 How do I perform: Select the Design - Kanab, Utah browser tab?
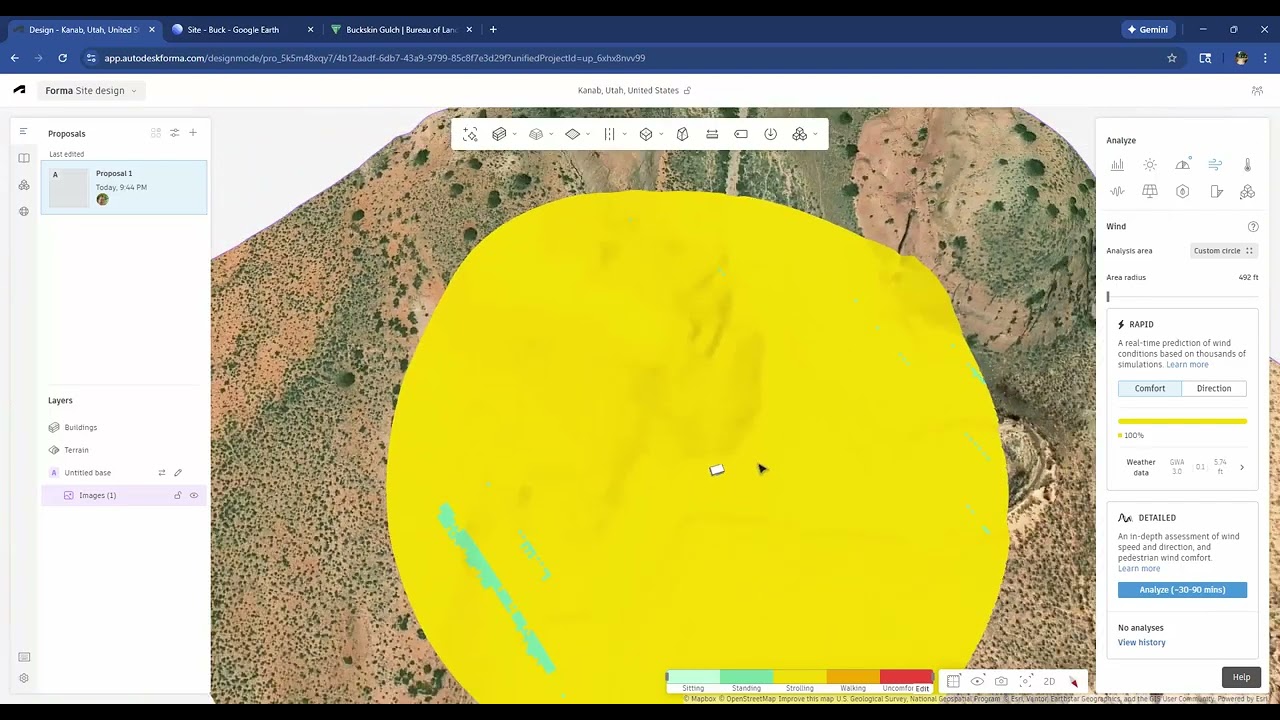coord(83,30)
